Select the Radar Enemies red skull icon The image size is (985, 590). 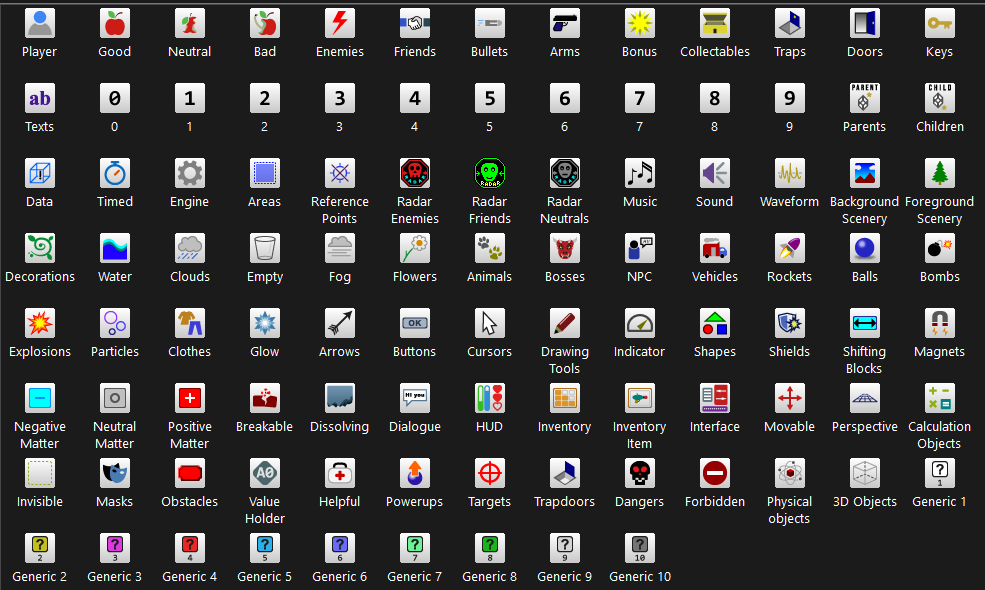click(415, 173)
